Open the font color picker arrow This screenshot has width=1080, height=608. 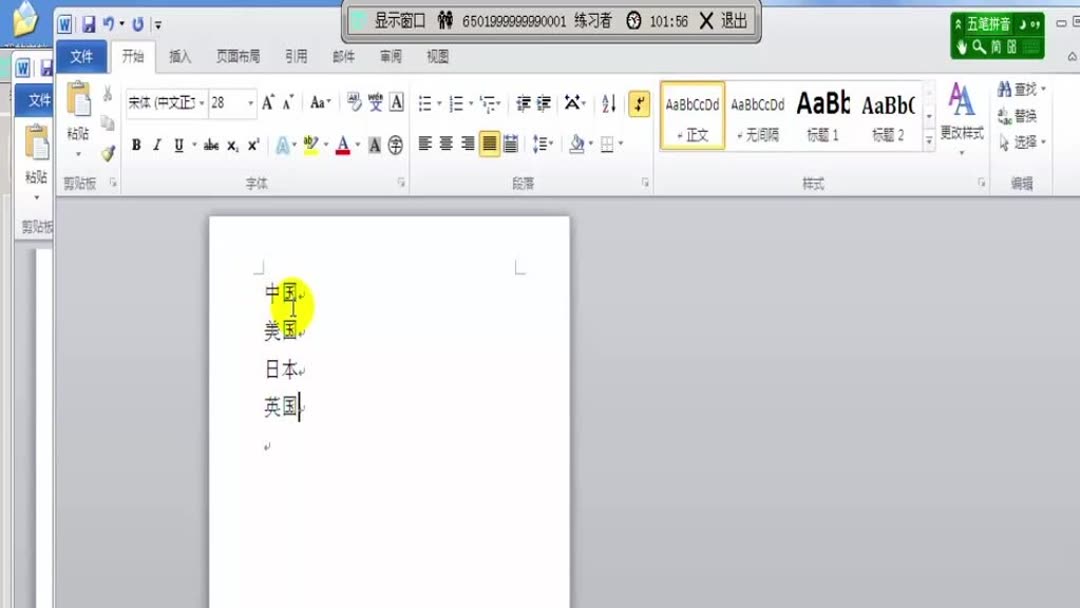[x=357, y=143]
